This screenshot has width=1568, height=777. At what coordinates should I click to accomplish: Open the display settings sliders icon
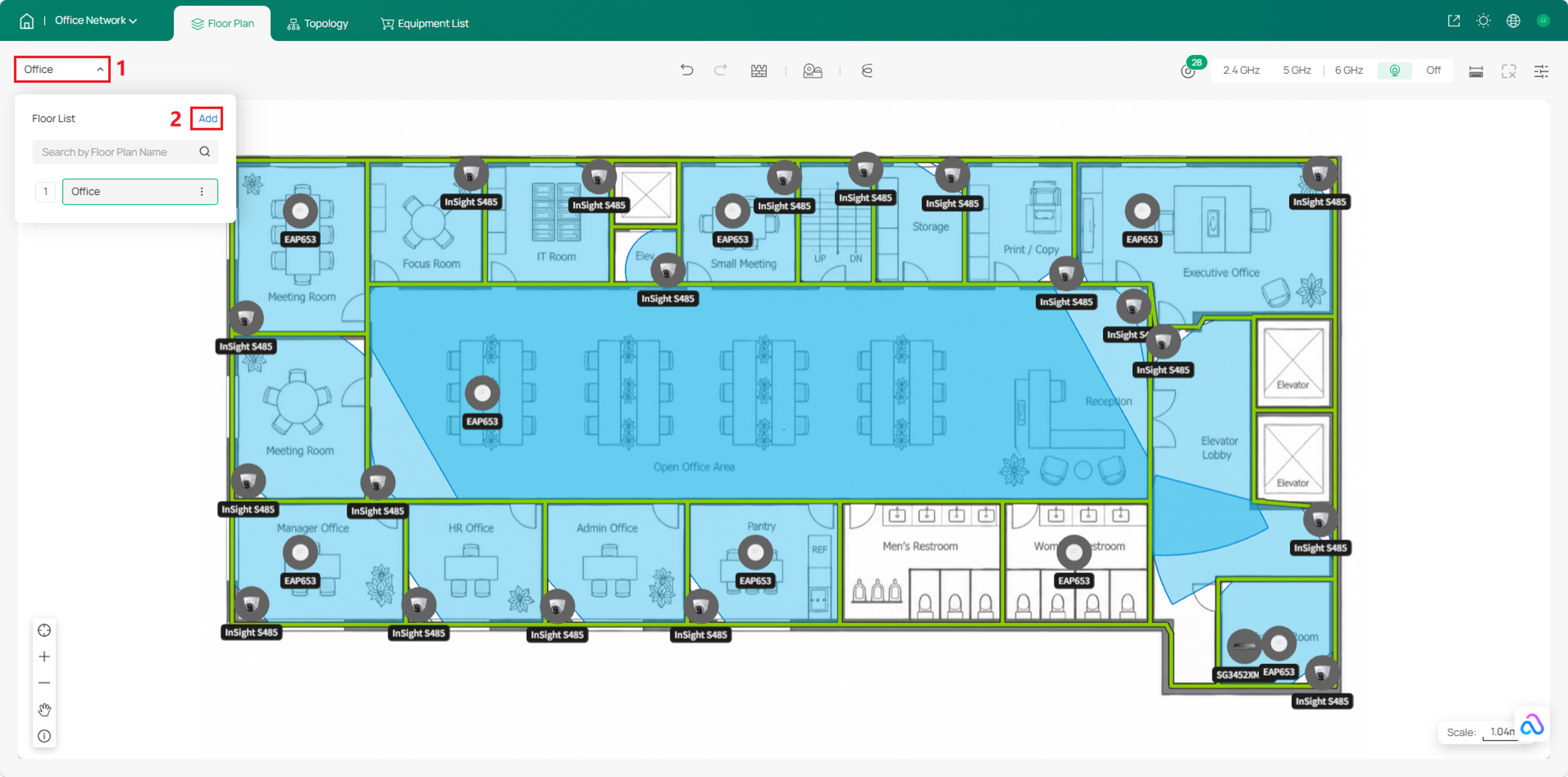pos(1541,72)
